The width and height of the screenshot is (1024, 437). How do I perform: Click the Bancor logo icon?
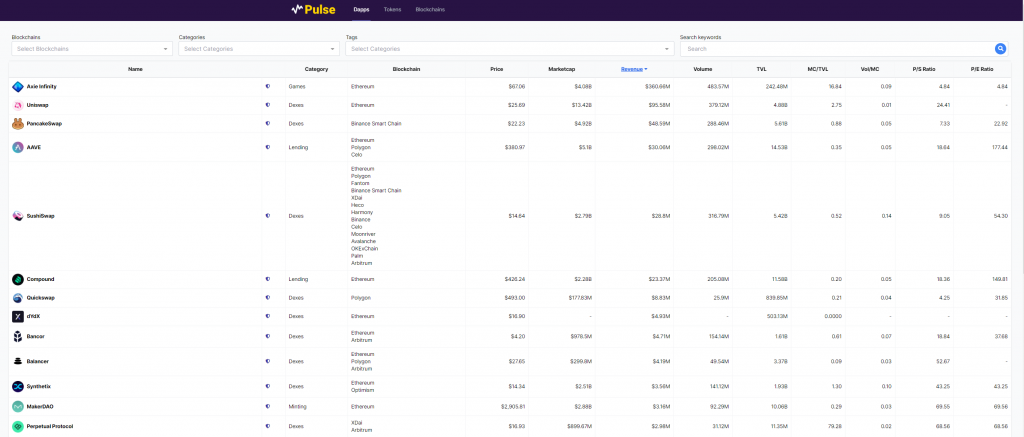pyautogui.click(x=18, y=336)
